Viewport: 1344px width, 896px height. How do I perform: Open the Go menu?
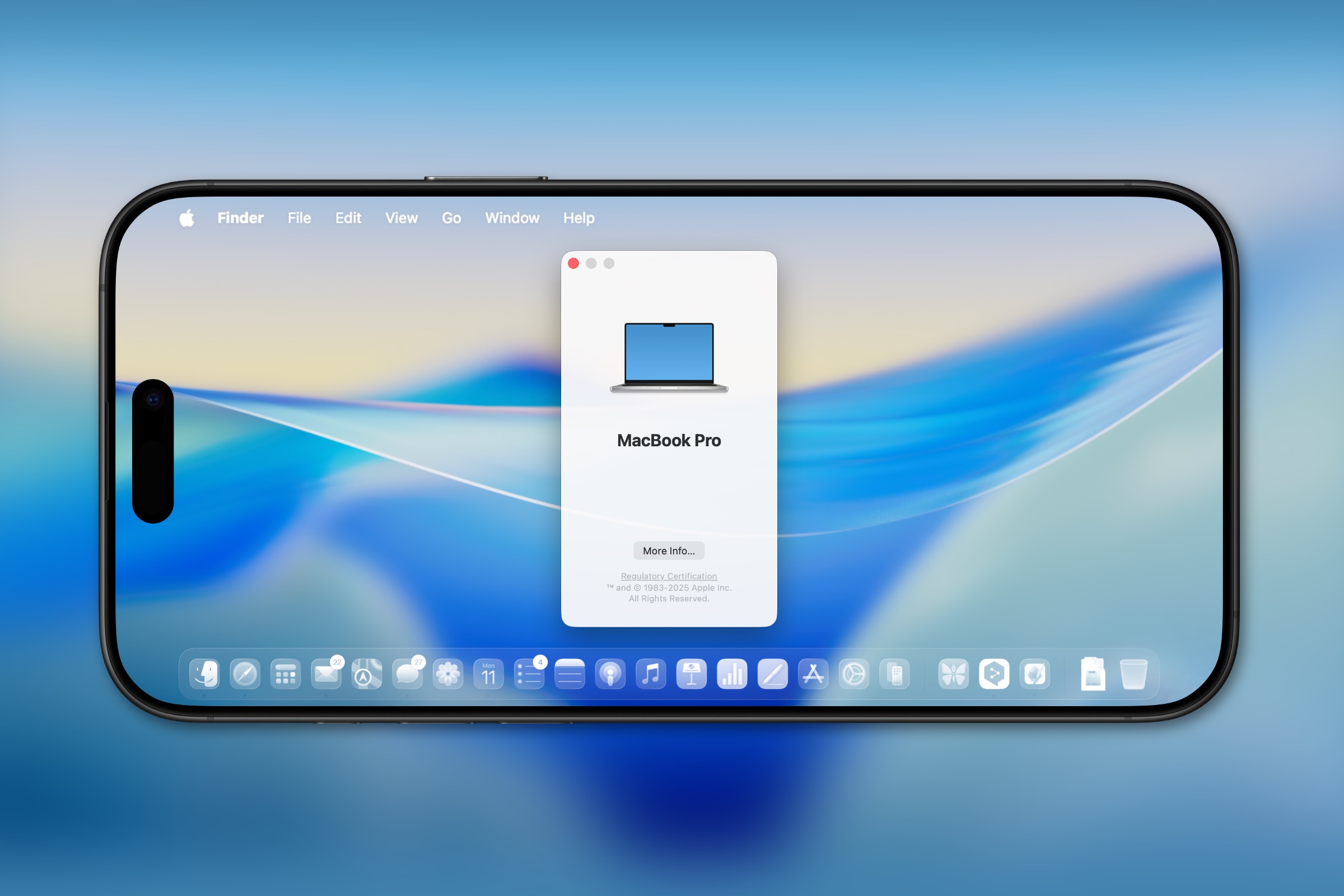click(451, 218)
